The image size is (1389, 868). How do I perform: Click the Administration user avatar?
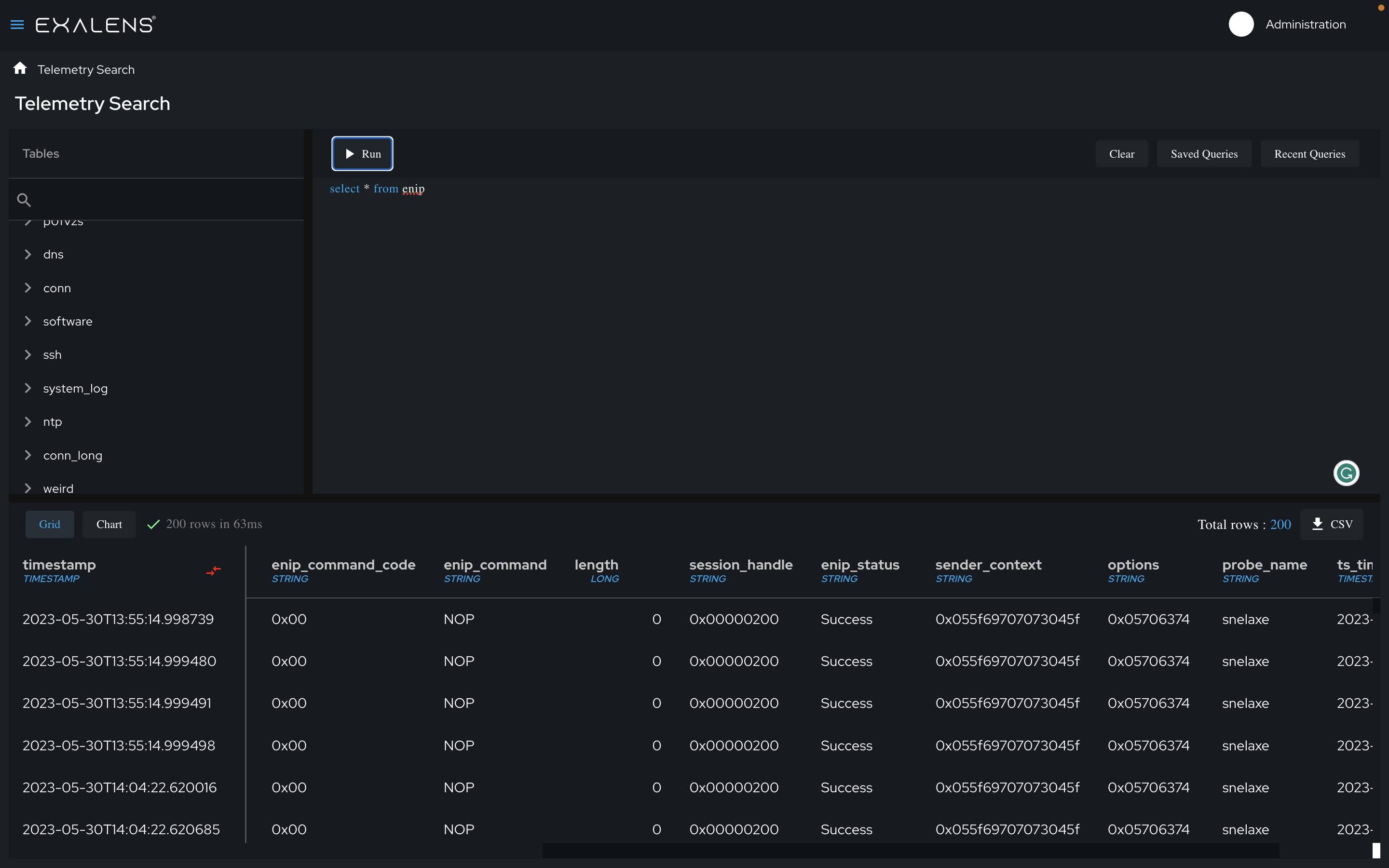pyautogui.click(x=1241, y=25)
